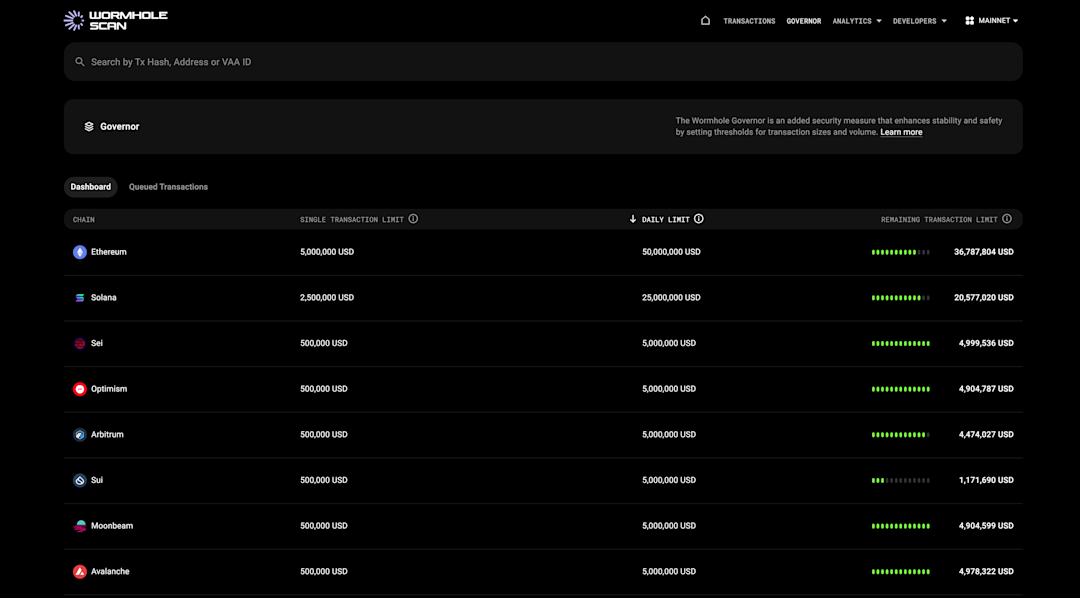Click the Ethereum chain icon
Viewport: 1080px width, 598px height.
[x=80, y=252]
